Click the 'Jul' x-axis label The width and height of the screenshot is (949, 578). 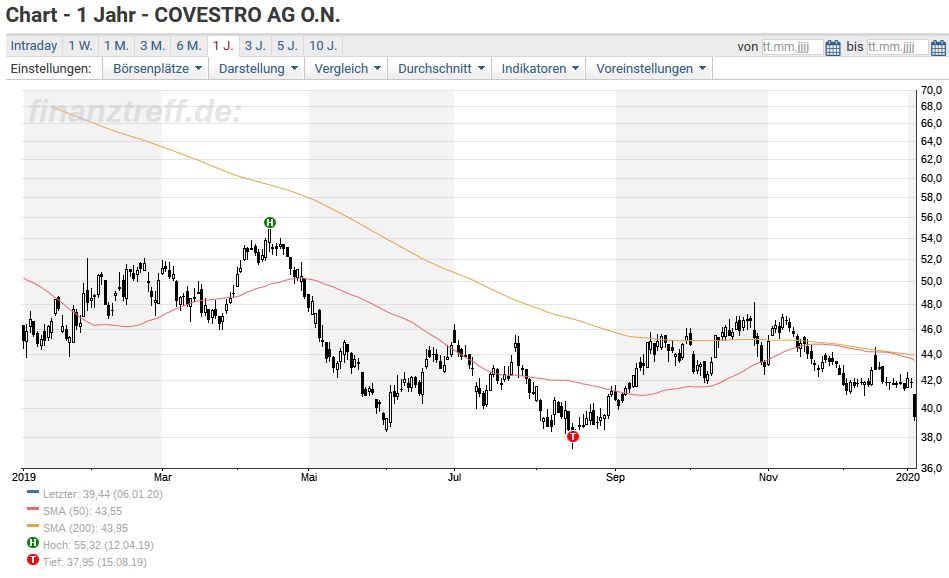click(454, 477)
